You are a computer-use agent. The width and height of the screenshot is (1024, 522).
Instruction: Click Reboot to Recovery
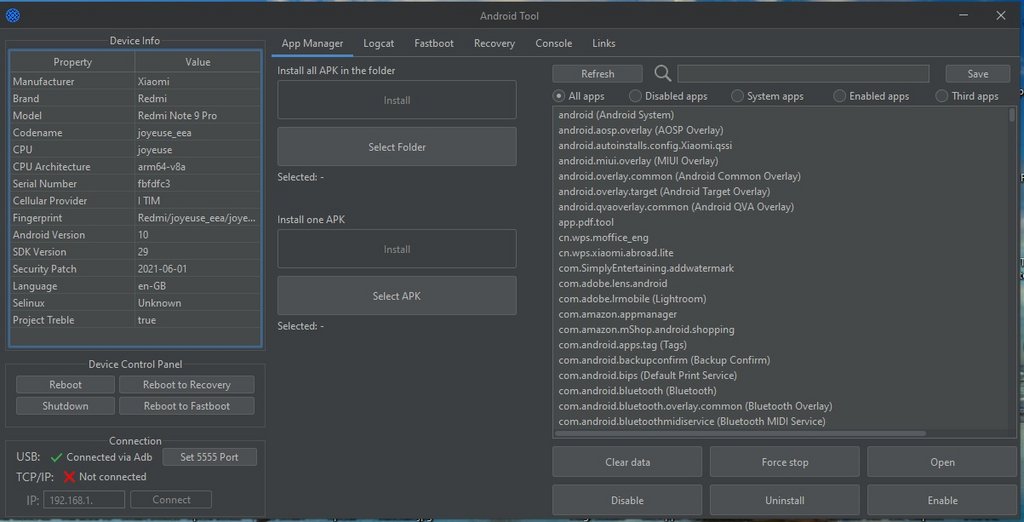coord(187,385)
